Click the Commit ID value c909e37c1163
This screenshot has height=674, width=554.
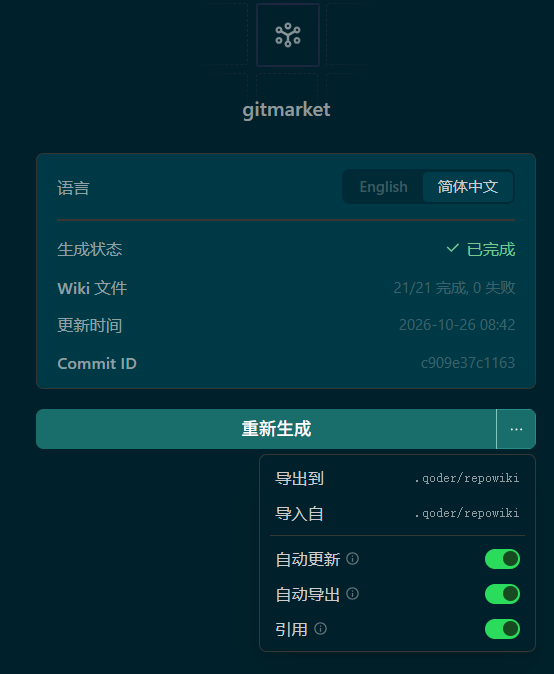[468, 363]
